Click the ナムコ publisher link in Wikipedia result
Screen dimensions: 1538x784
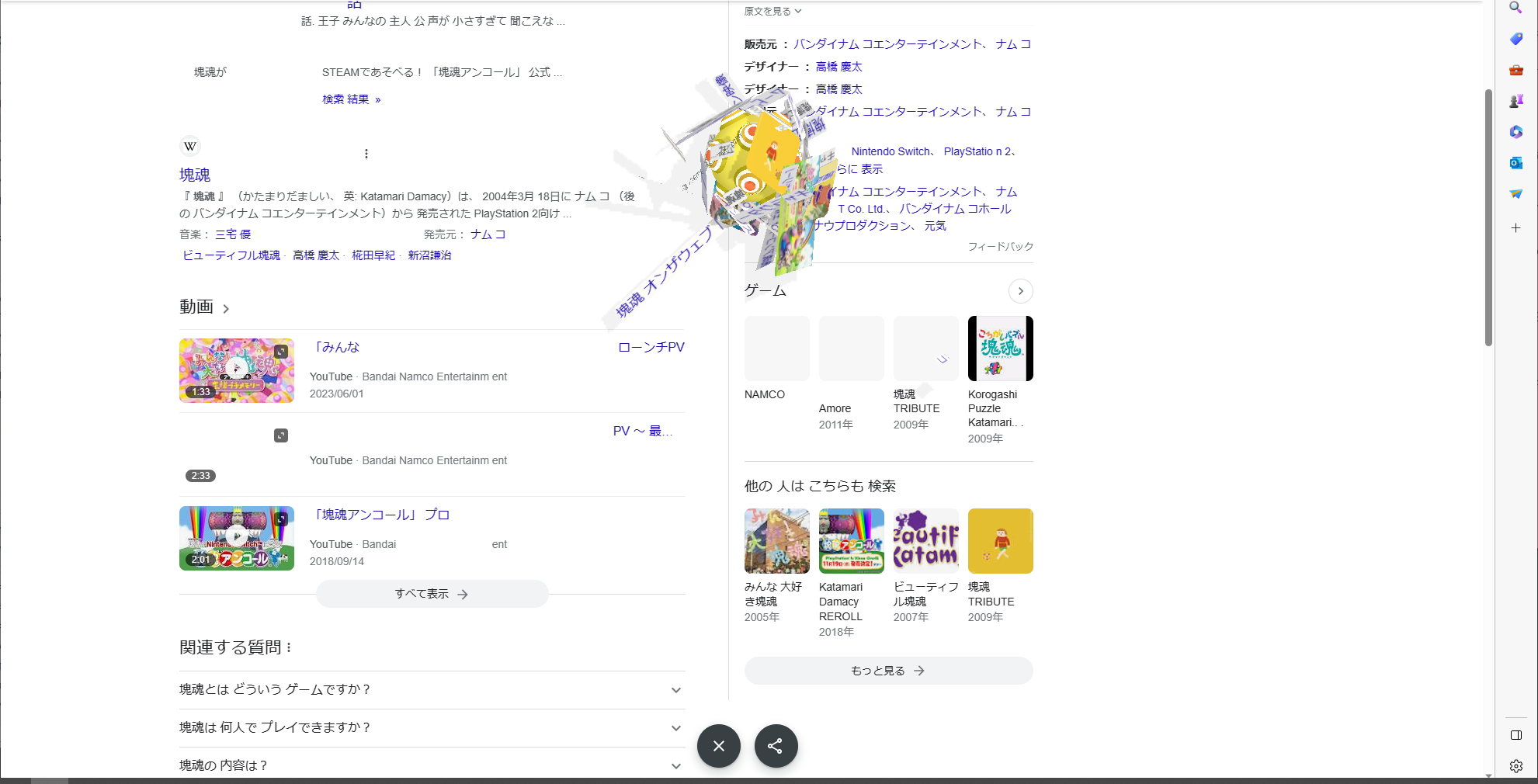point(488,234)
